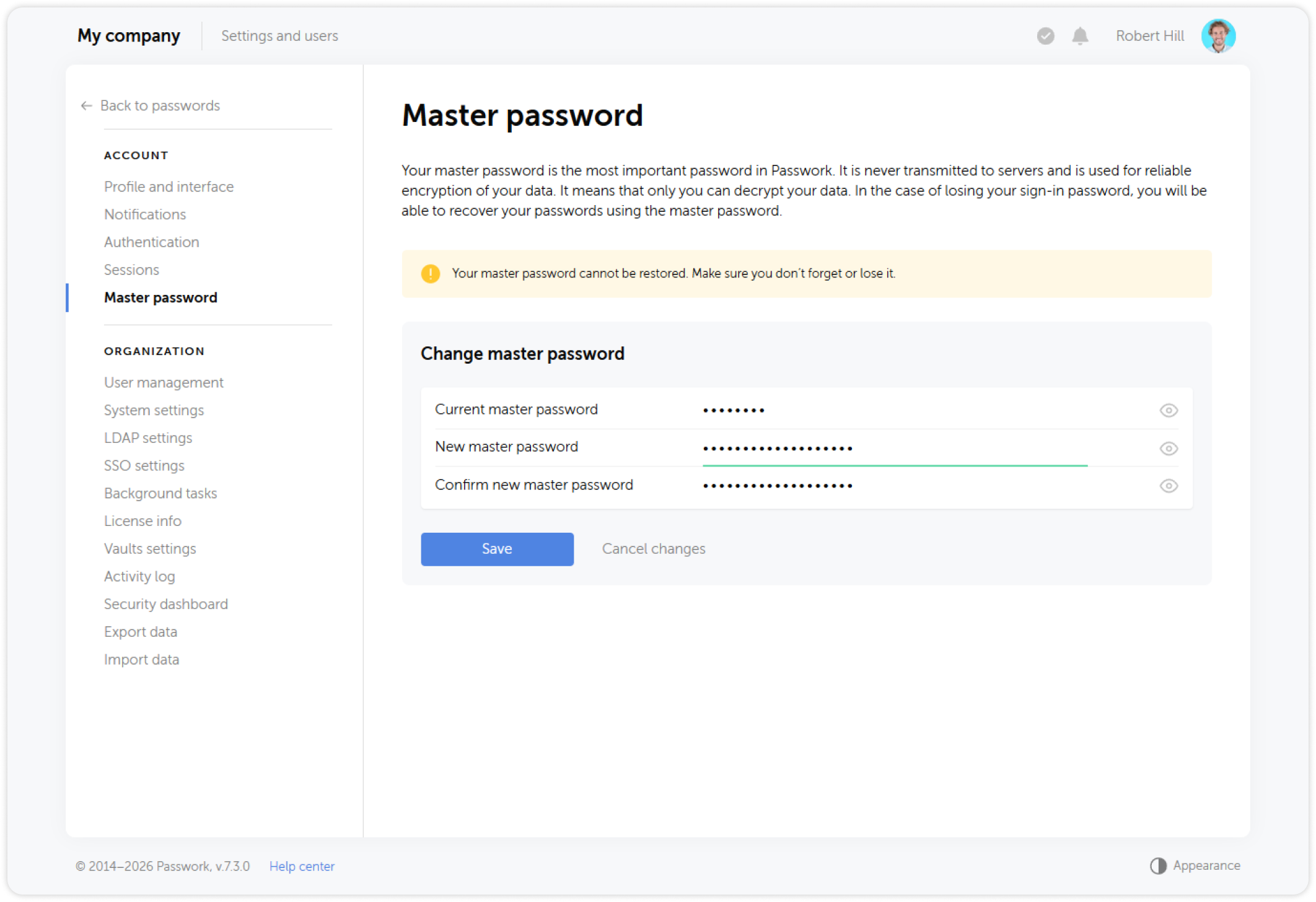Viewport: 1316px width, 902px height.
Task: Click the Current master password input field
Action: (867, 409)
